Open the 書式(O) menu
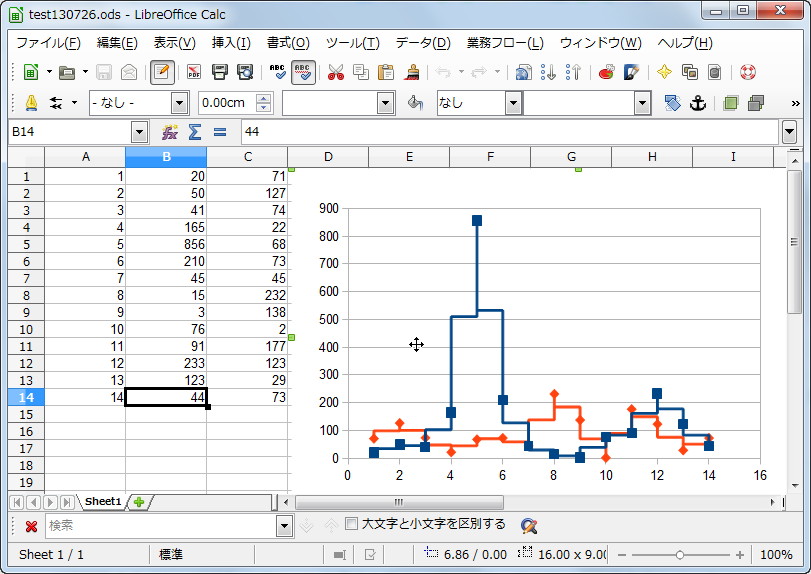The width and height of the screenshot is (811, 574). coord(288,43)
